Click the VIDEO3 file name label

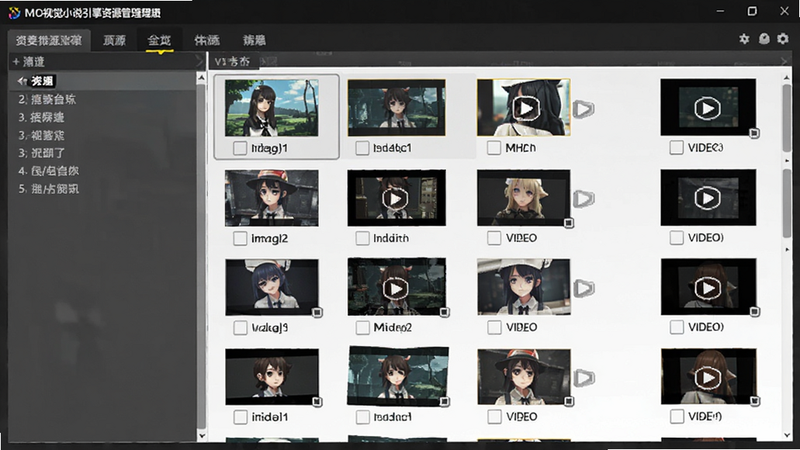click(705, 147)
